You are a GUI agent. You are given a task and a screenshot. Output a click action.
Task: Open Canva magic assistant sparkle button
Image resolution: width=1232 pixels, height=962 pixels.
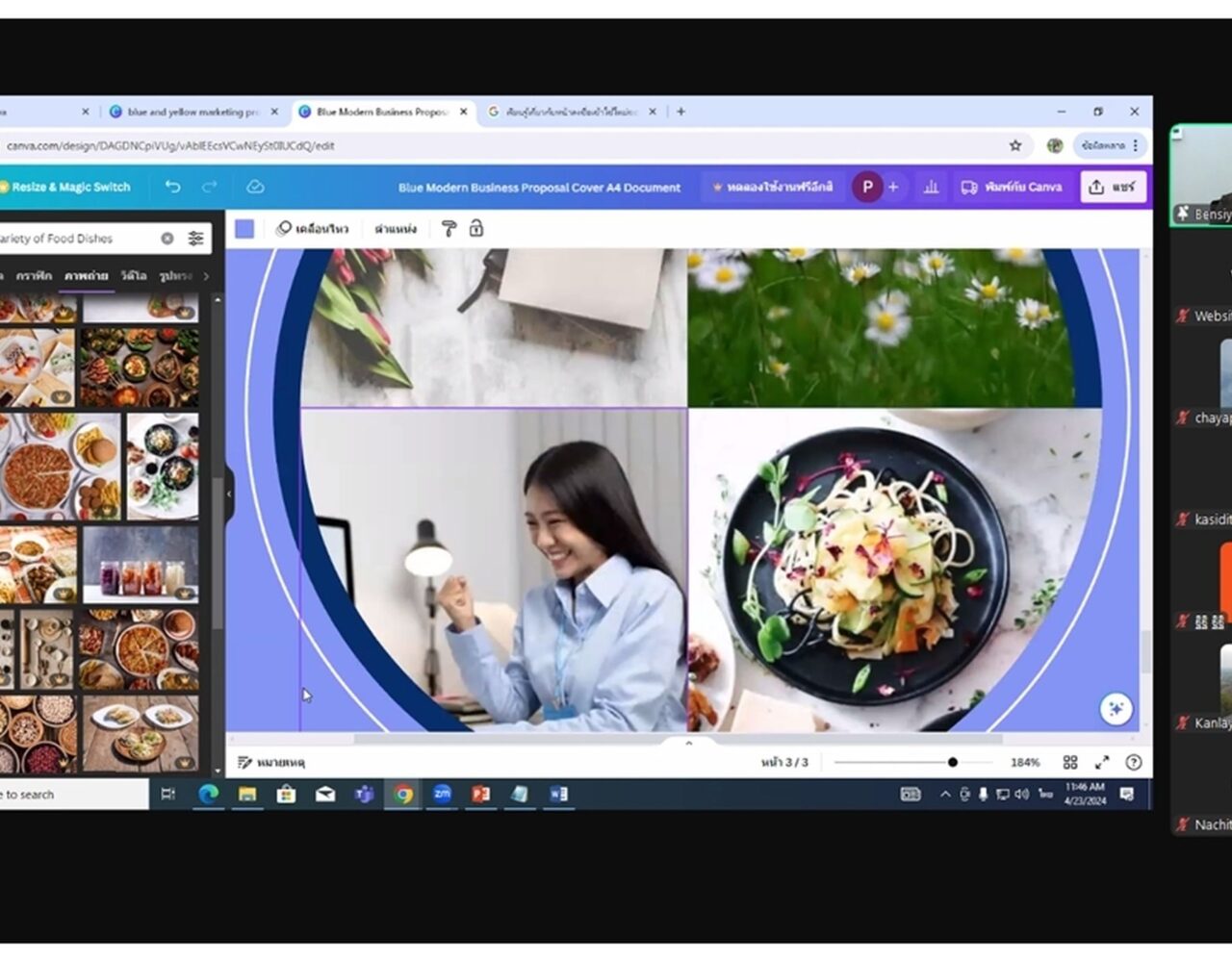(1116, 709)
